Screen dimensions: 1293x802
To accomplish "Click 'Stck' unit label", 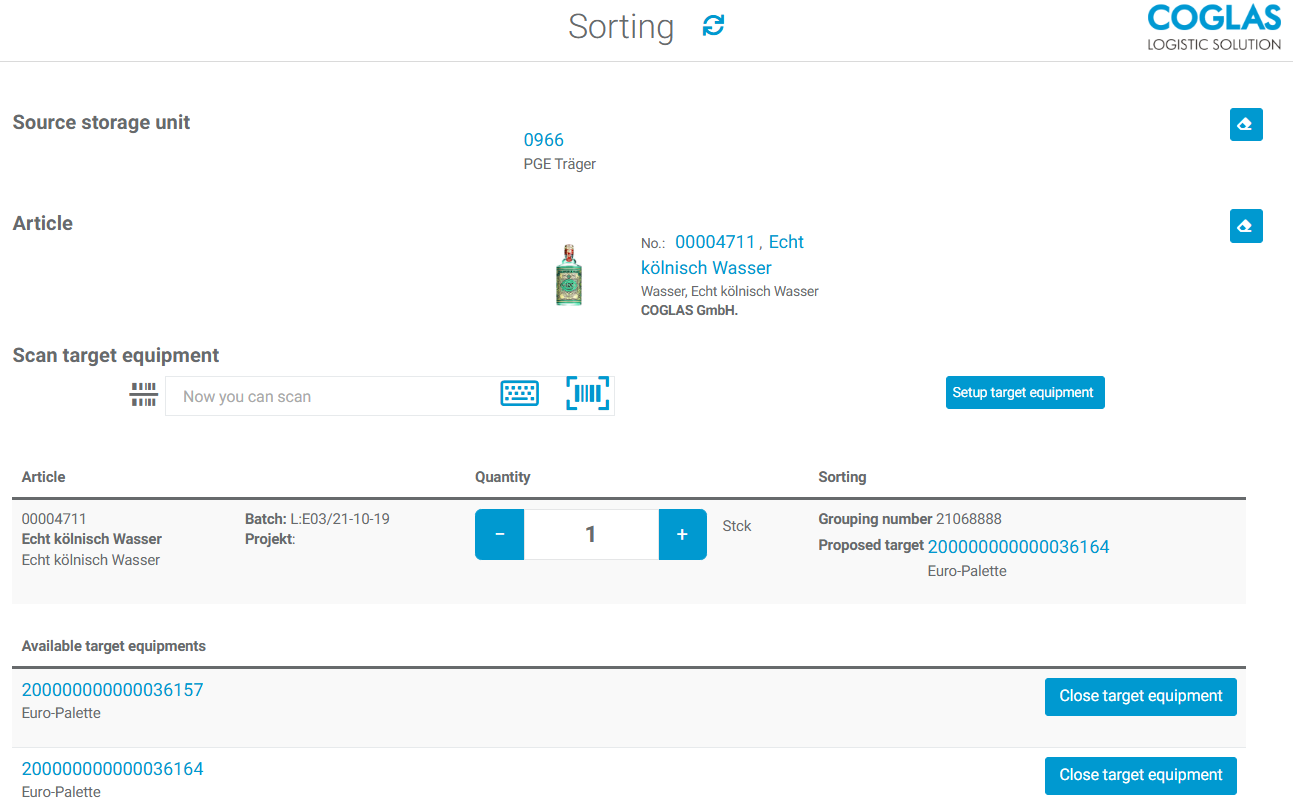I will click(737, 526).
